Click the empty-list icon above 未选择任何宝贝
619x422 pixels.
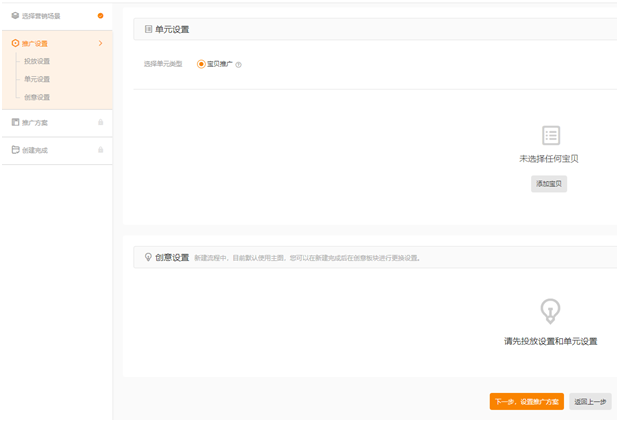550,135
